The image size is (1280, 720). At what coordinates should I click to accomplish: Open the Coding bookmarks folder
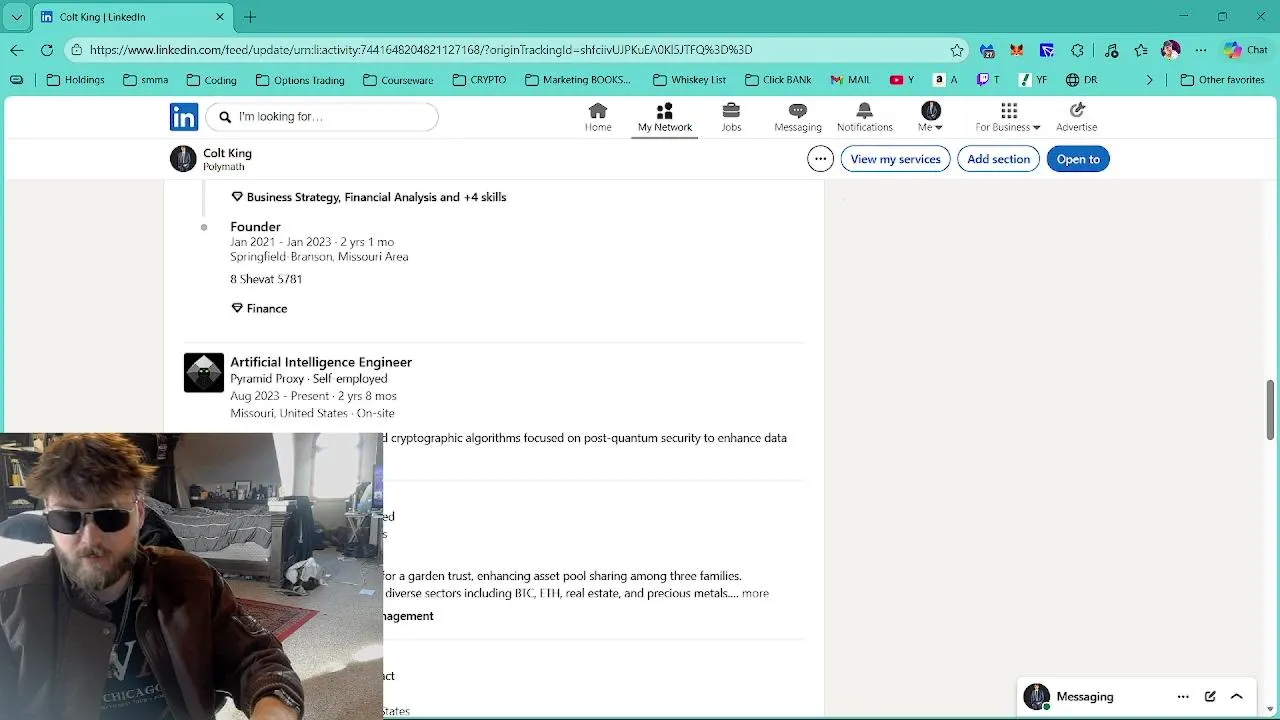[212, 80]
